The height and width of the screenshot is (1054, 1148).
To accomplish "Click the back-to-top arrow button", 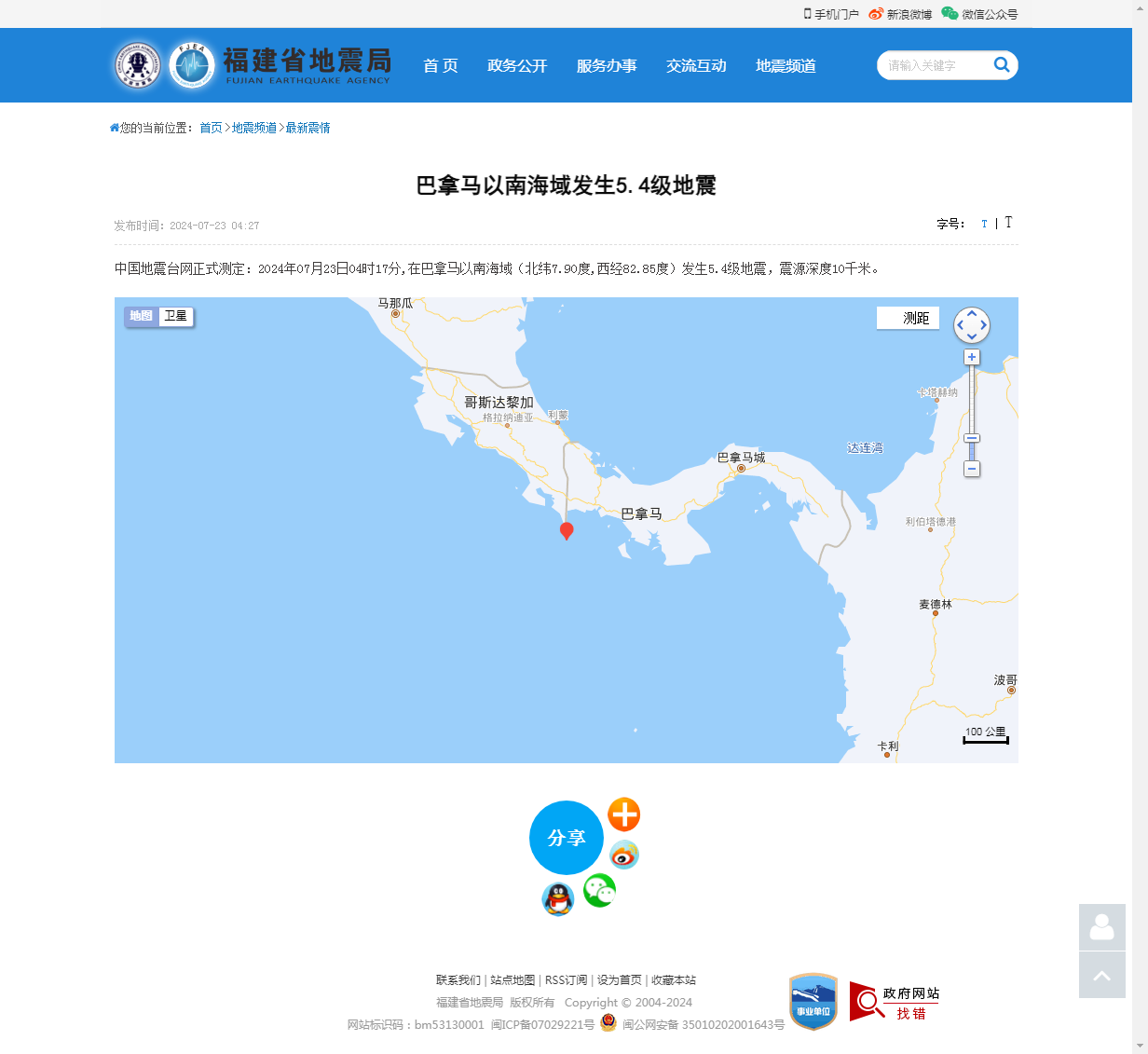I will [1101, 975].
